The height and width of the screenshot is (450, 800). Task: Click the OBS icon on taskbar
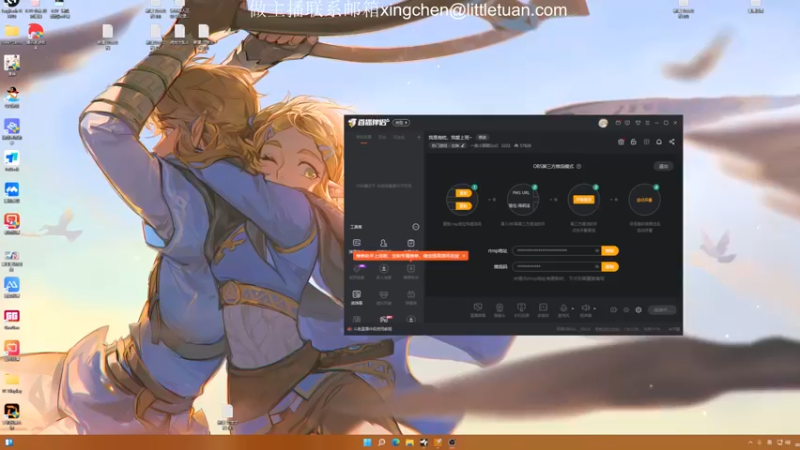(452, 442)
